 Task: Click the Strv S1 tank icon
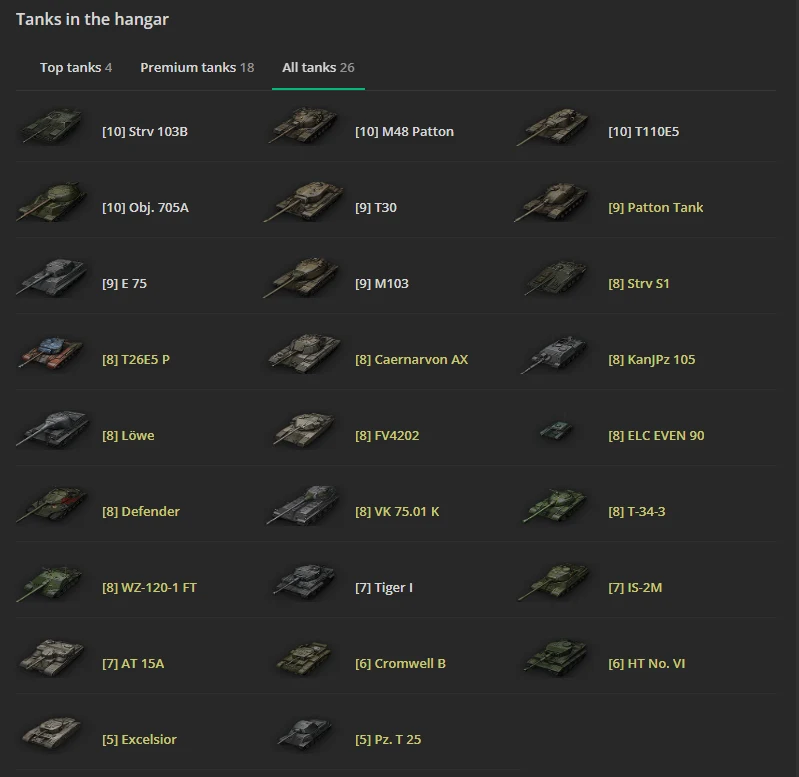(x=555, y=279)
